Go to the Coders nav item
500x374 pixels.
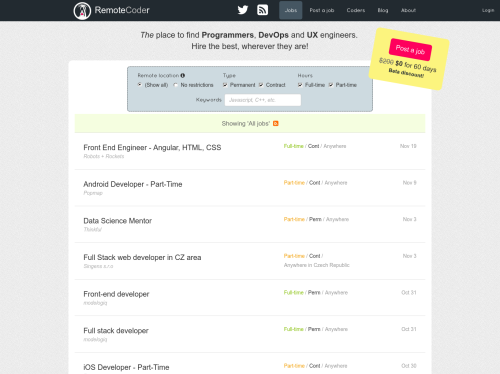[x=356, y=10]
